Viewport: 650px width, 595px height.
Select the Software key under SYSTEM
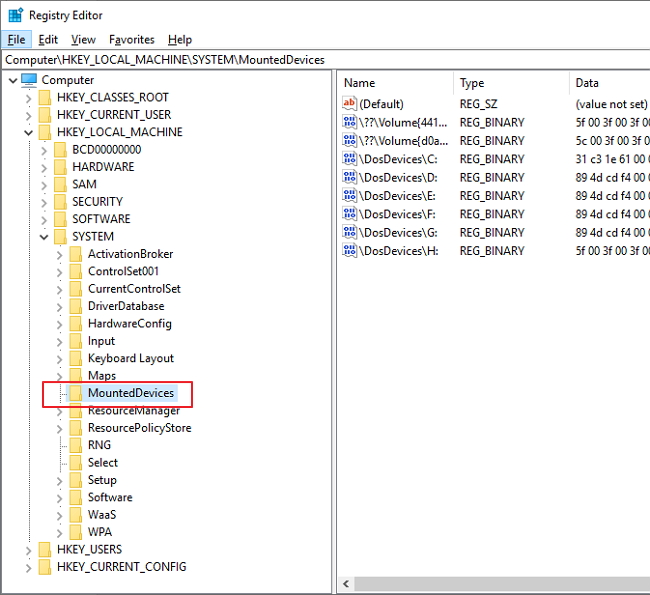coord(110,498)
